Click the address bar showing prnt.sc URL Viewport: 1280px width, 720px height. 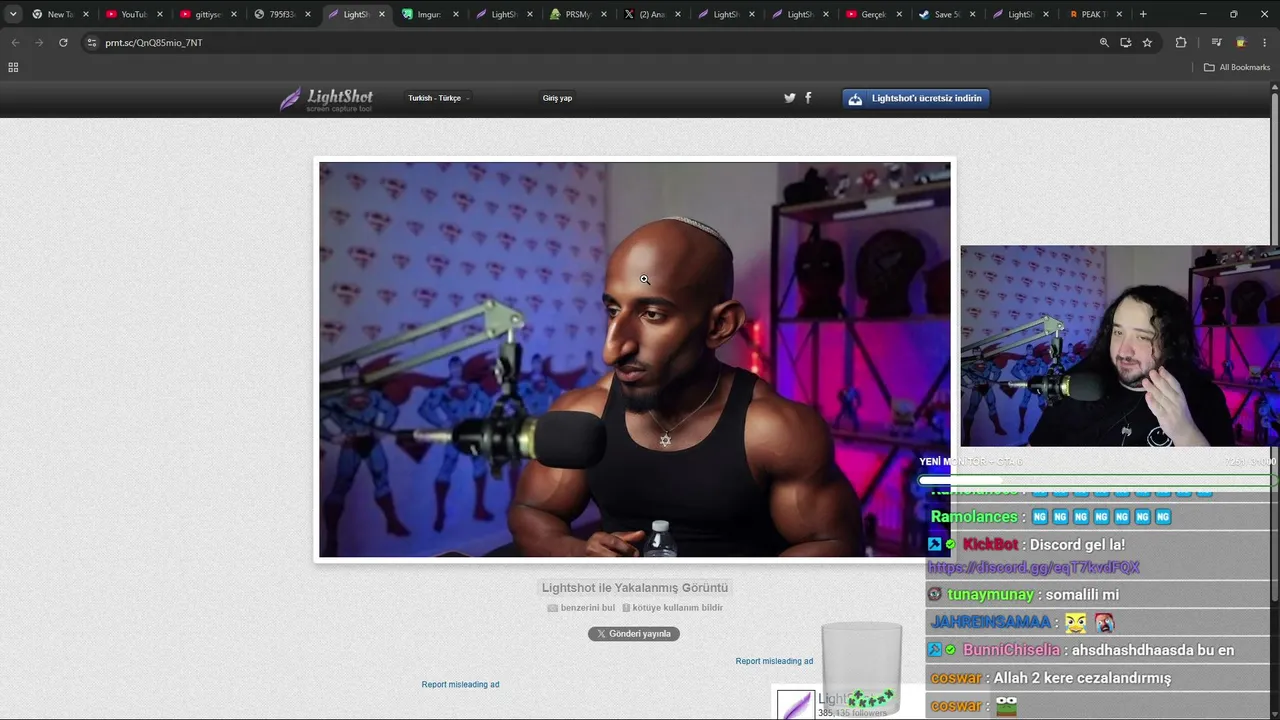pos(590,43)
